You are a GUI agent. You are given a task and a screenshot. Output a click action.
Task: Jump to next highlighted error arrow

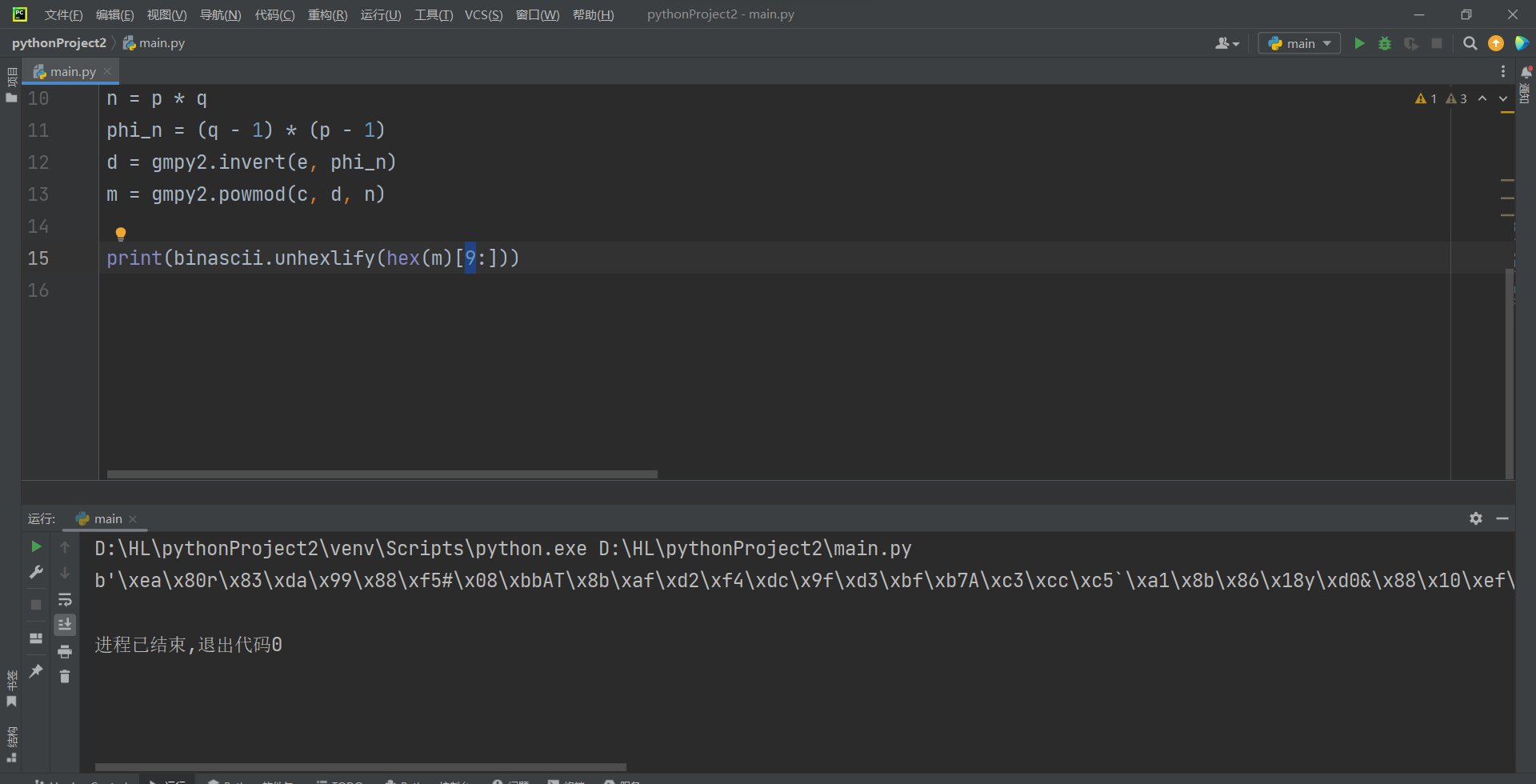point(1503,98)
